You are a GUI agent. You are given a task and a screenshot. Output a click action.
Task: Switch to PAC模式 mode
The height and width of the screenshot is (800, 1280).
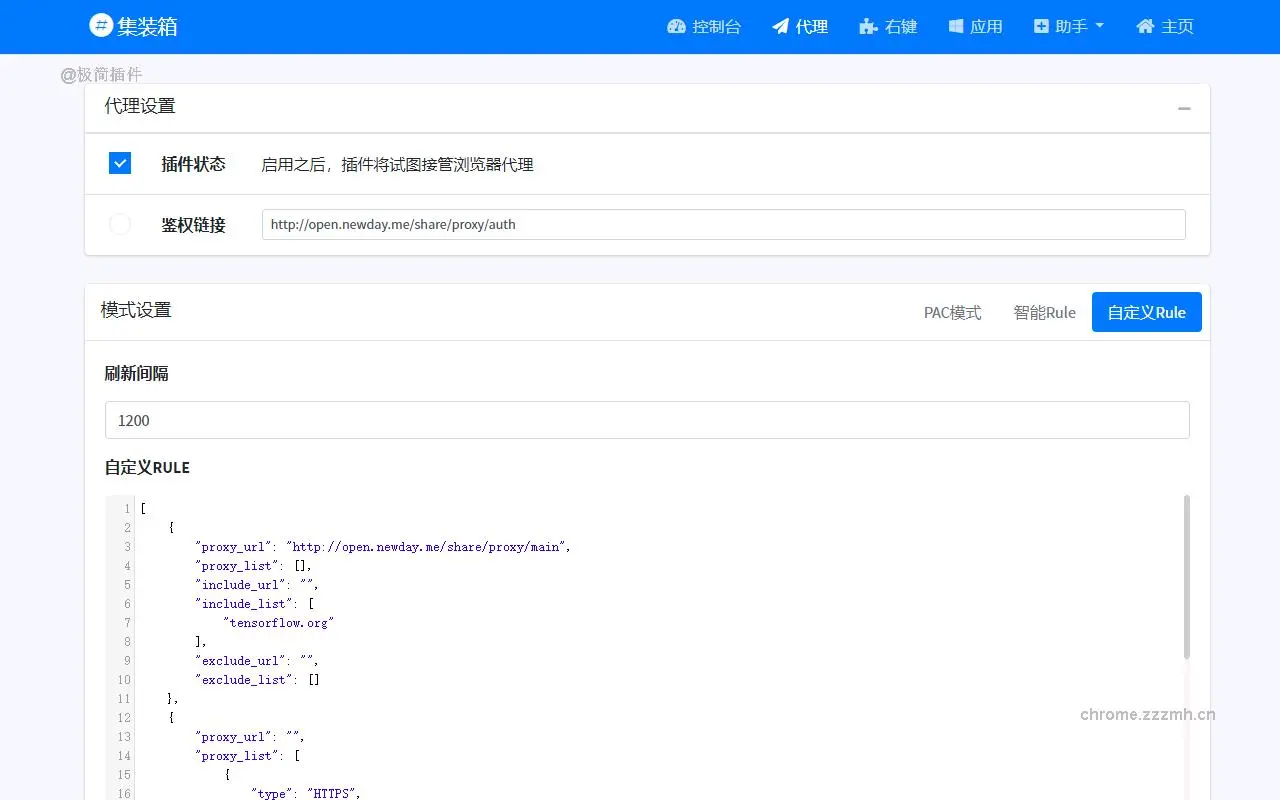pyautogui.click(x=952, y=312)
